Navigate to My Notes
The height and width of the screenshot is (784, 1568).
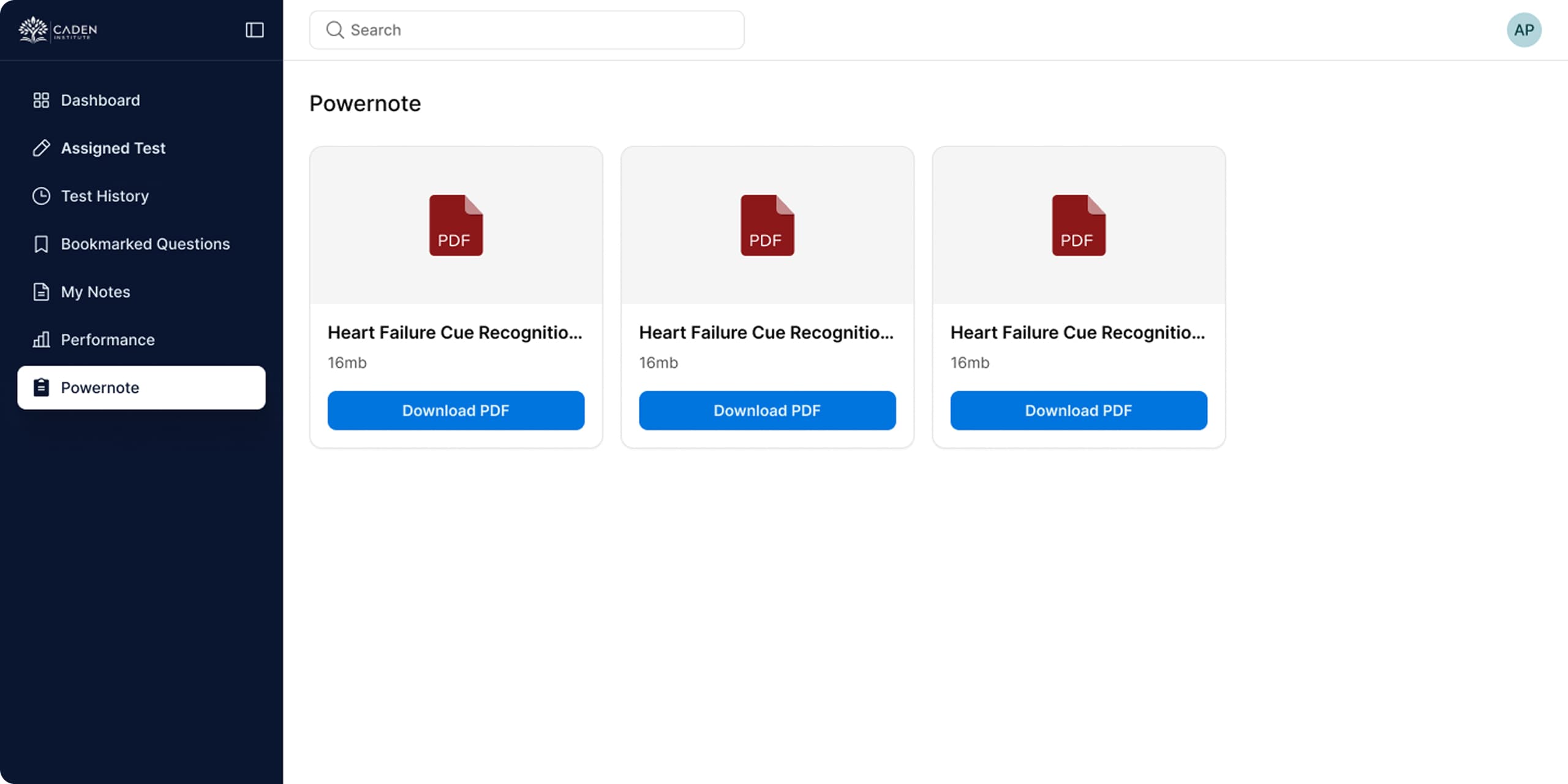click(141, 292)
